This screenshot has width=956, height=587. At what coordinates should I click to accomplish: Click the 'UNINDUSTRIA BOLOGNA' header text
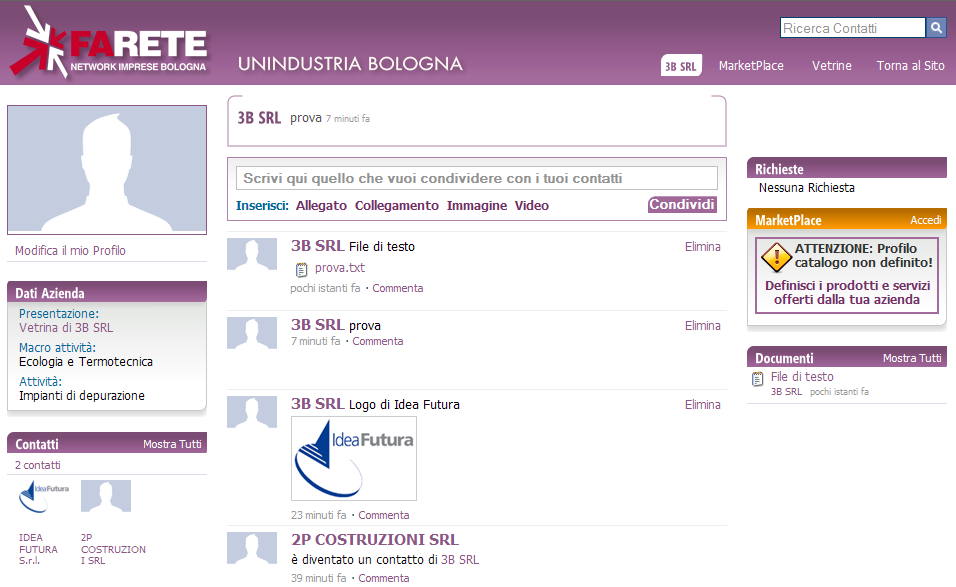(x=351, y=64)
